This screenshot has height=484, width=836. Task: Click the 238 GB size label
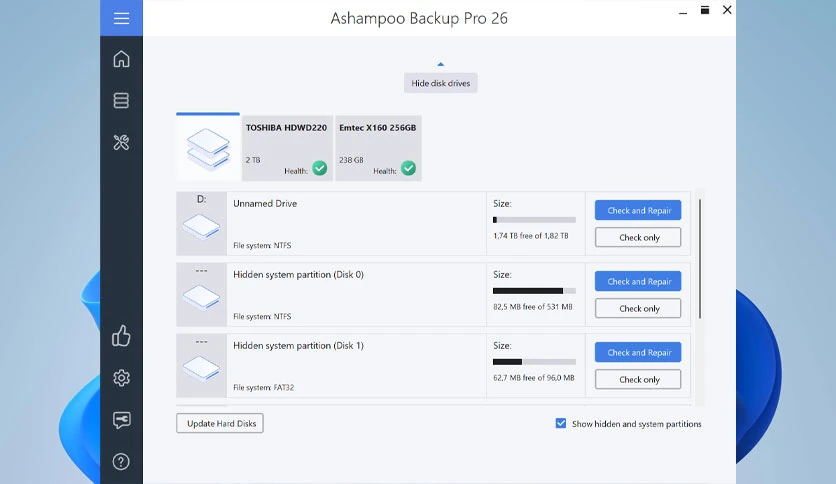click(x=351, y=160)
